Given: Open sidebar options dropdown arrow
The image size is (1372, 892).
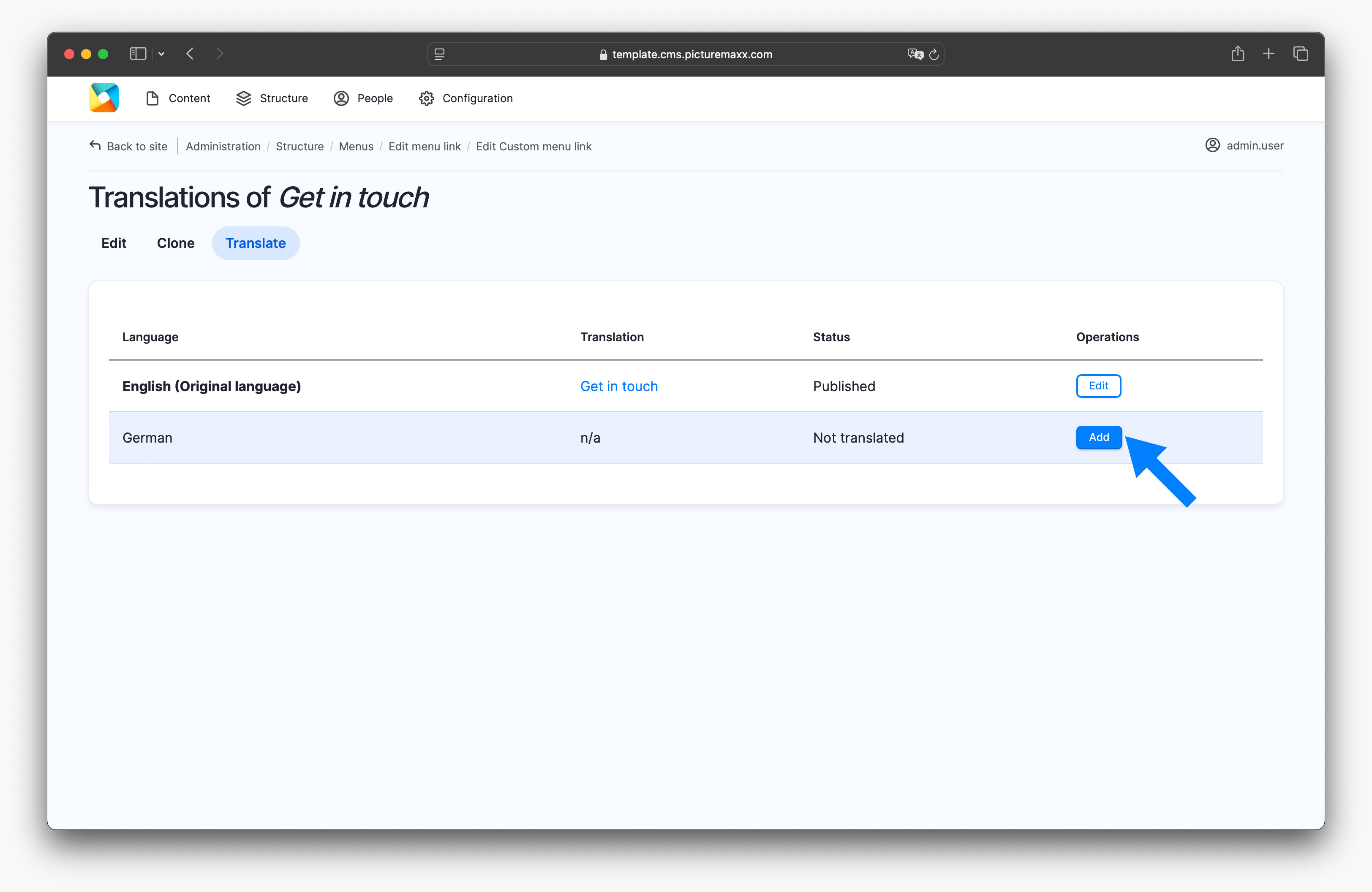Looking at the screenshot, I should (x=161, y=54).
